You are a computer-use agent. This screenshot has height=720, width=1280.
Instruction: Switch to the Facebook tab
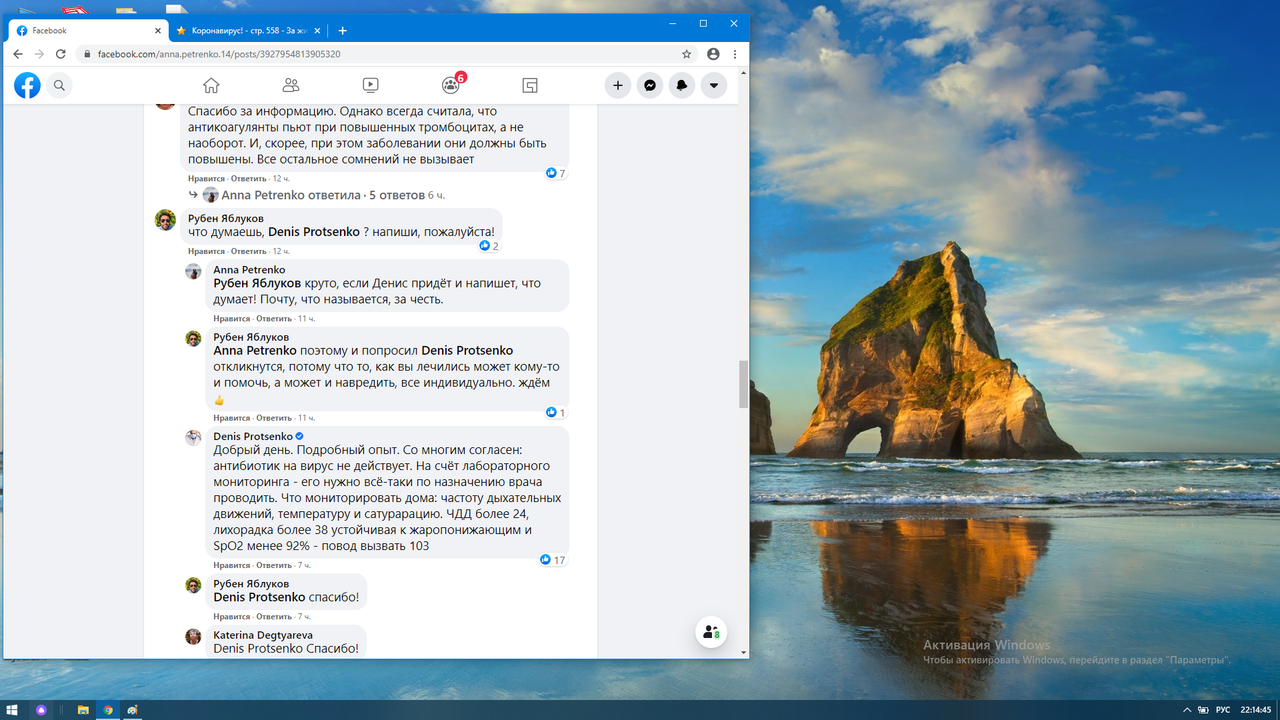[x=88, y=31]
